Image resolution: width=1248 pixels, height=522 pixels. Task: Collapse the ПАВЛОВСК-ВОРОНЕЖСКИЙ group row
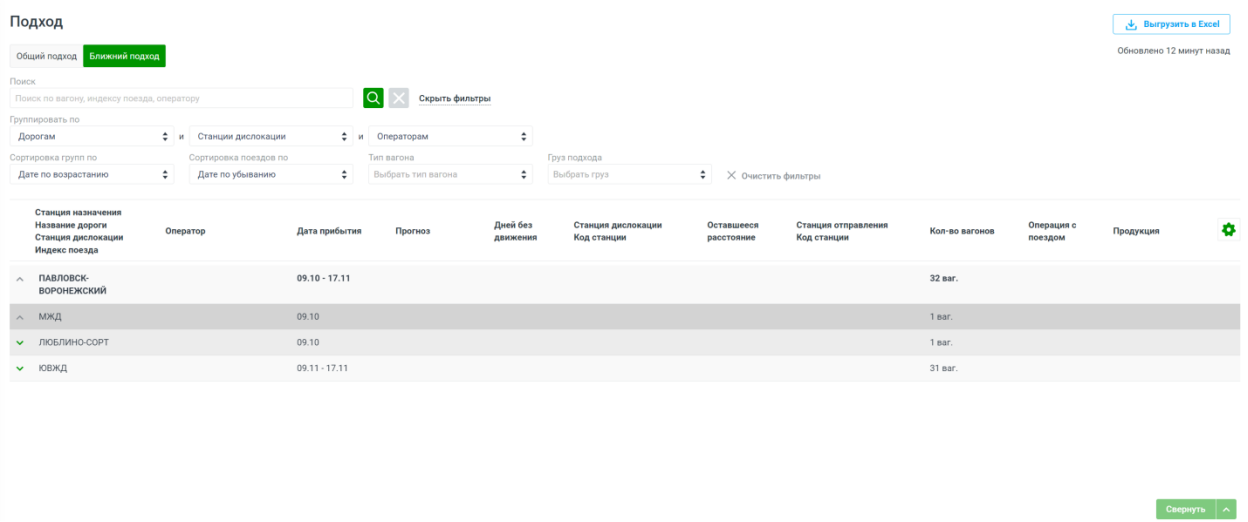[20, 279]
